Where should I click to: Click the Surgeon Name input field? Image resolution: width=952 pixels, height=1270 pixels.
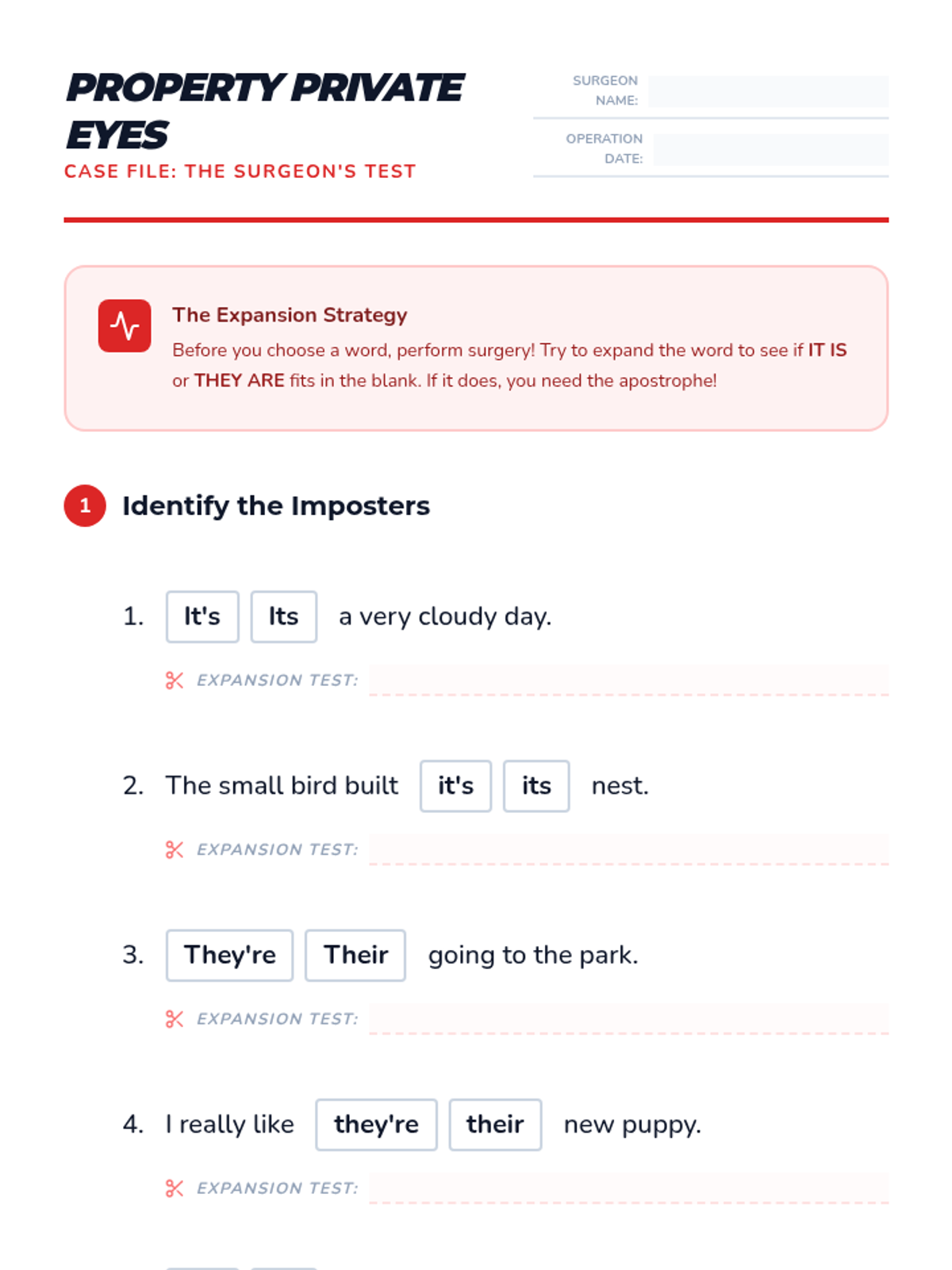click(768, 91)
